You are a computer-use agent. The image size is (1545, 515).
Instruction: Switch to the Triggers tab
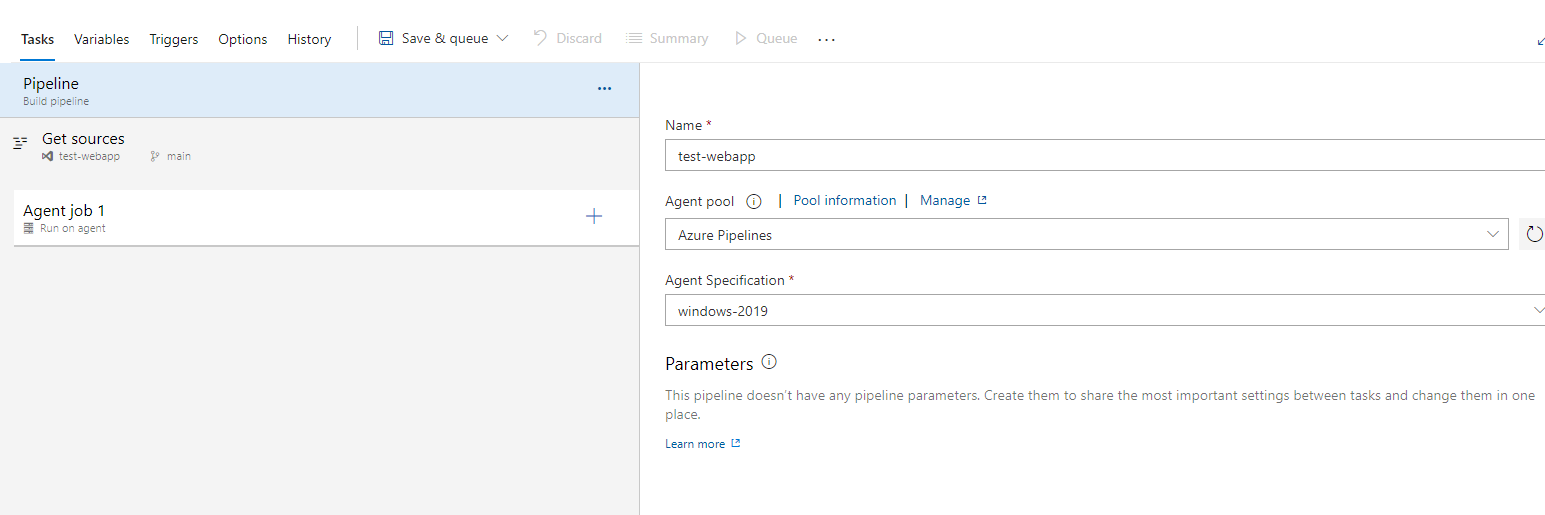pos(174,39)
